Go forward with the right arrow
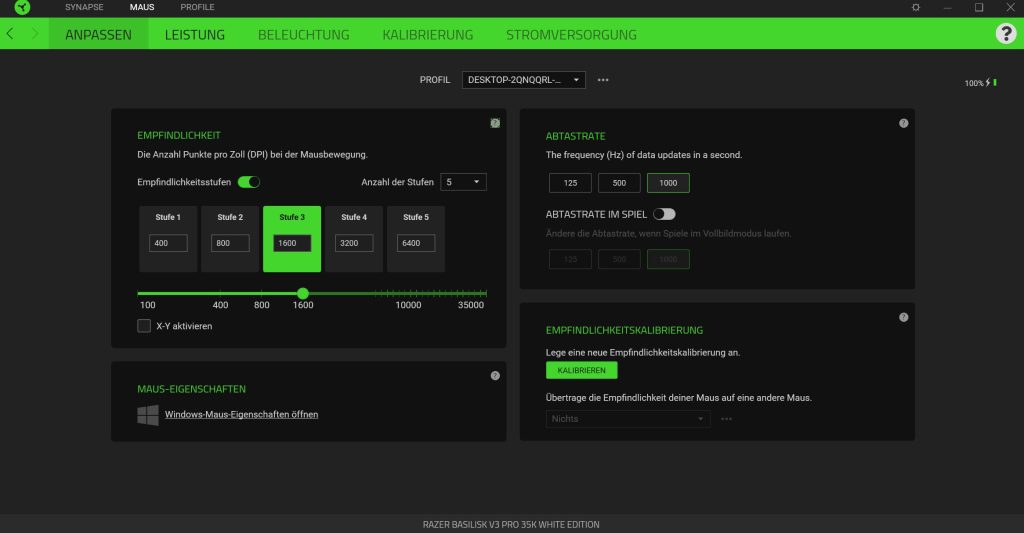The width and height of the screenshot is (1024, 533). tap(35, 33)
